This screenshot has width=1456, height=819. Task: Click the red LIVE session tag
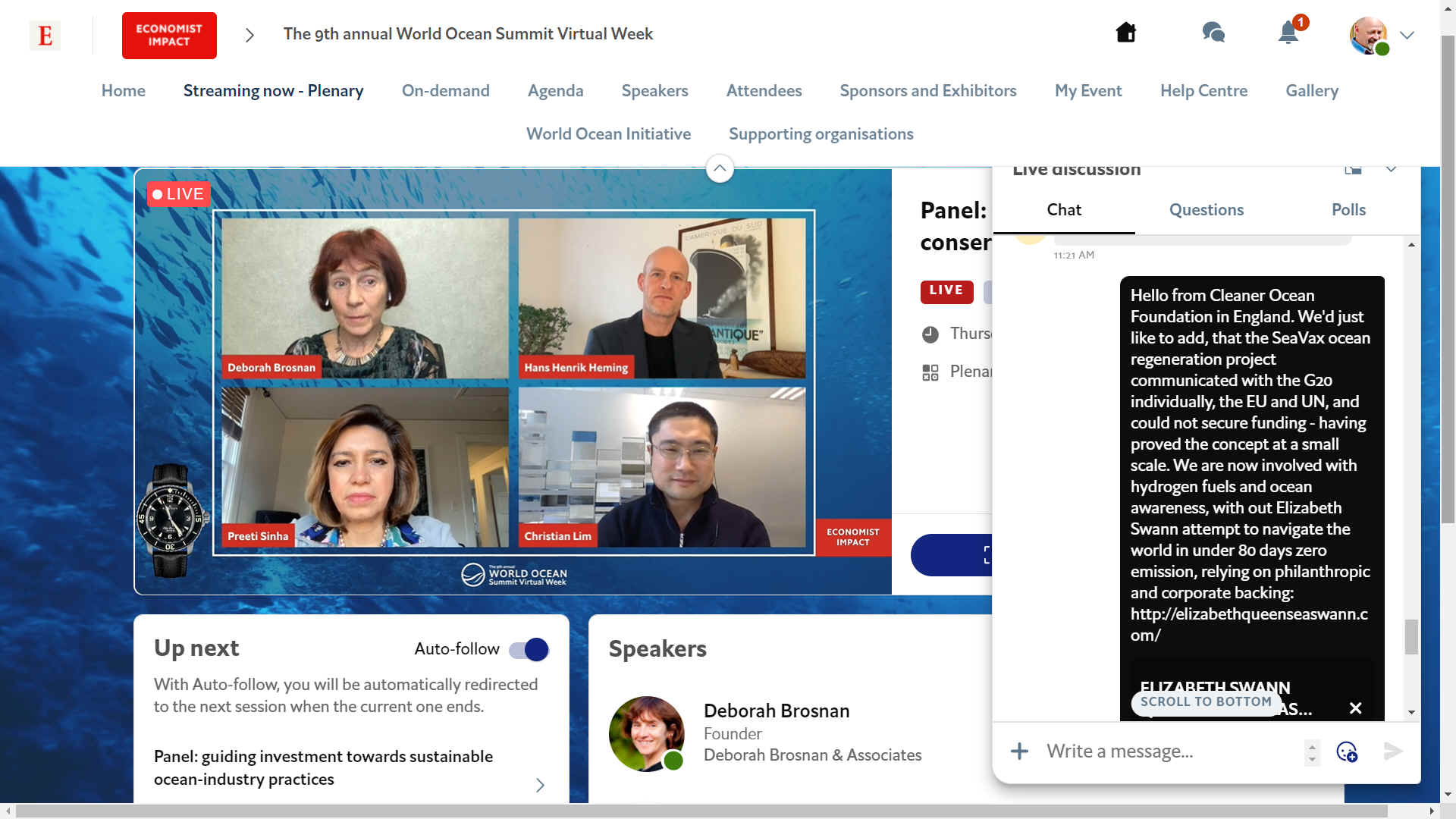[946, 291]
